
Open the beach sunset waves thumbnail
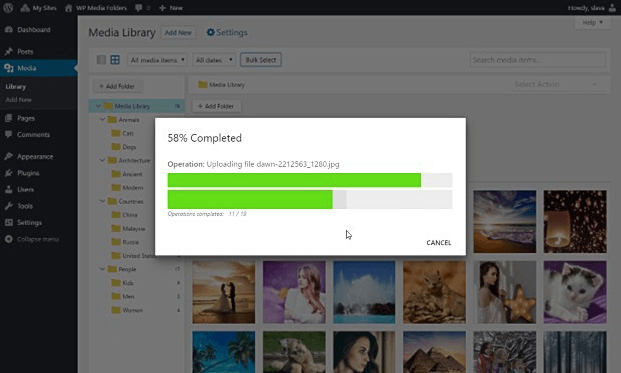tap(505, 221)
